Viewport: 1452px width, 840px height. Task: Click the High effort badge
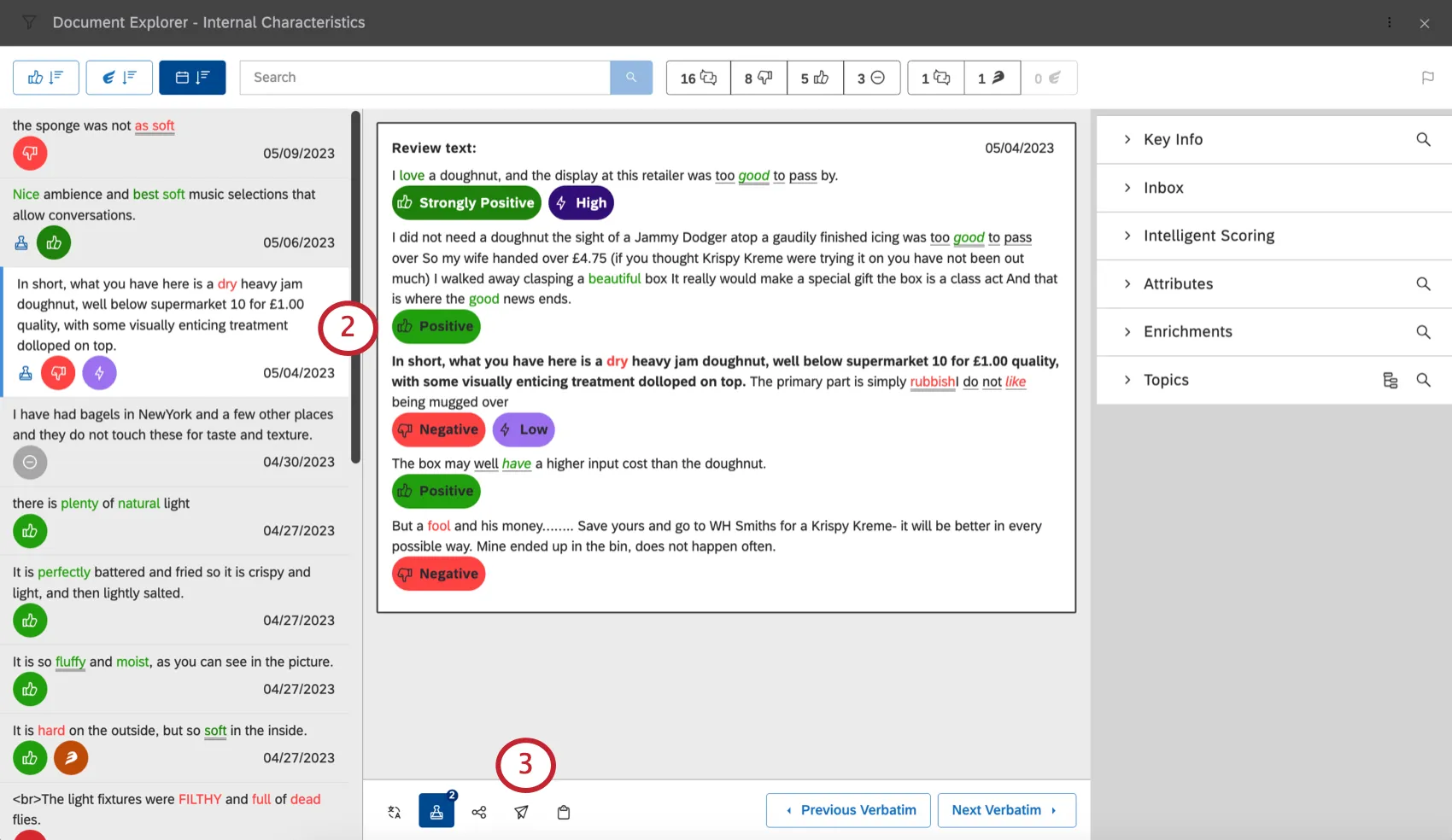pyautogui.click(x=581, y=203)
